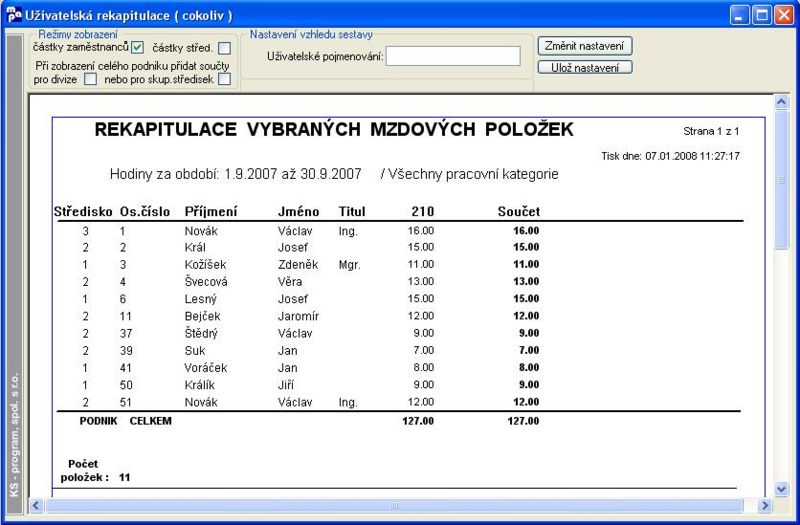Click surname Král in the table
Screen dimensions: 800x525
pos(195,247)
